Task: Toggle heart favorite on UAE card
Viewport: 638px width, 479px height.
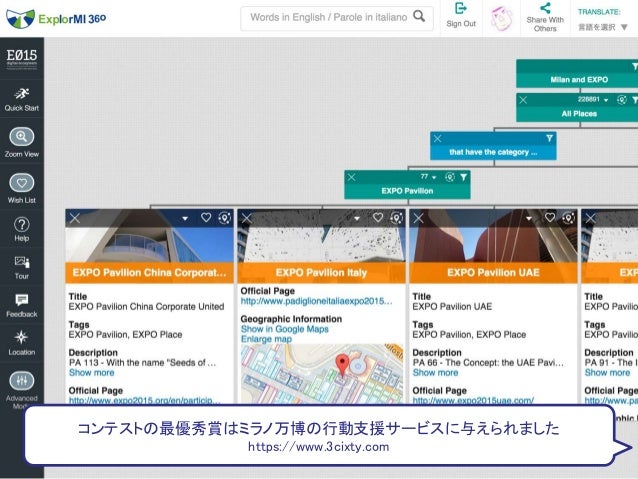Action: tap(550, 218)
